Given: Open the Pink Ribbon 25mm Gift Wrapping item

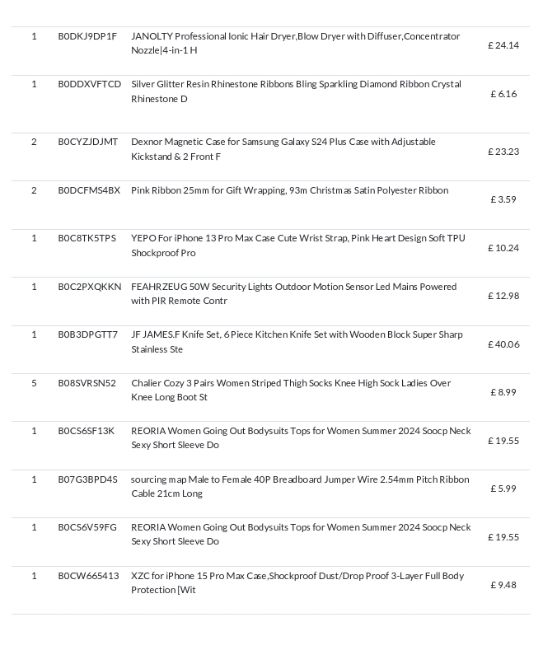Looking at the screenshot, I should coord(289,191).
